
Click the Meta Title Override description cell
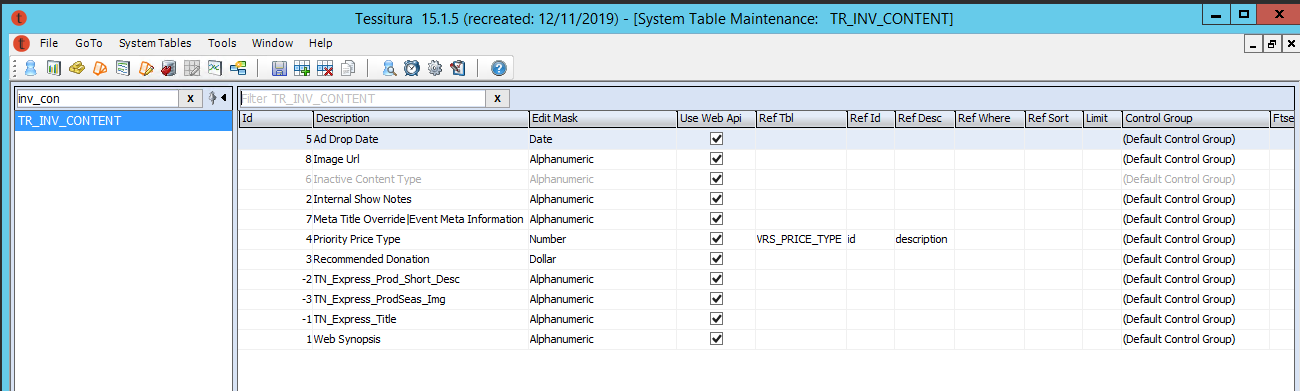tap(420, 219)
